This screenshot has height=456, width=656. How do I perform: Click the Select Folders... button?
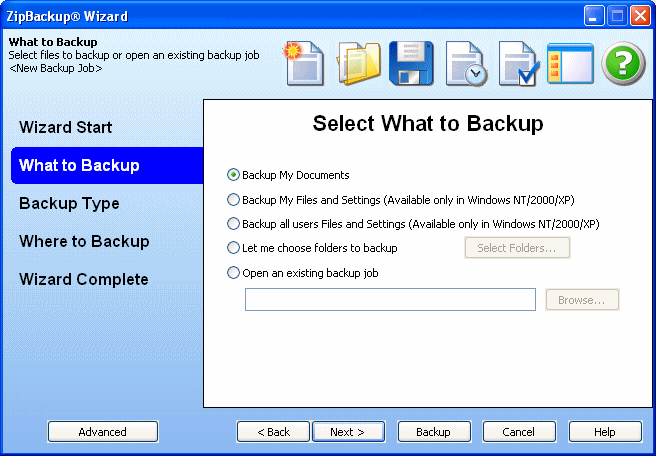pyautogui.click(x=517, y=248)
